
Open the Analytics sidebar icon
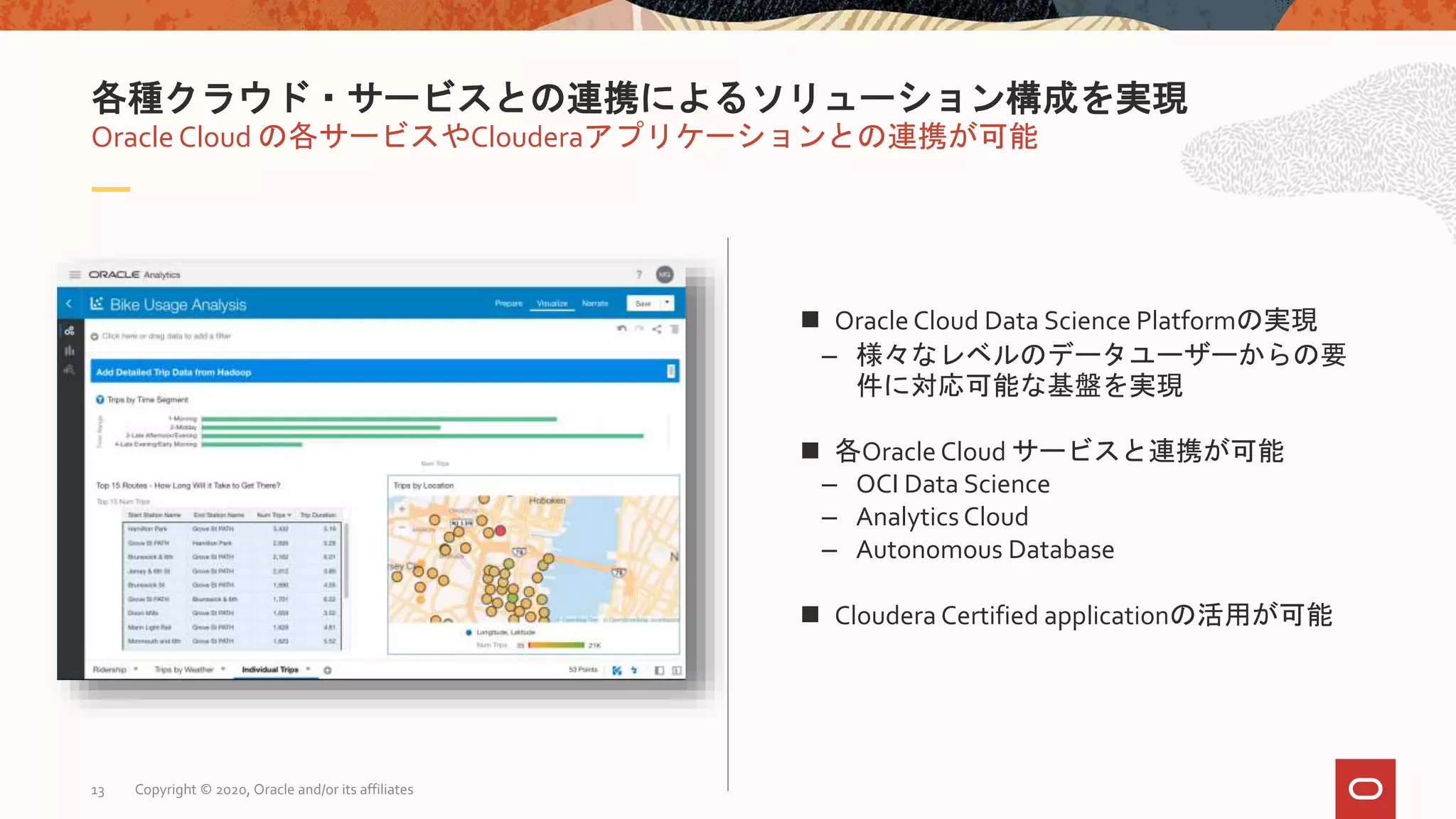pyautogui.click(x=69, y=369)
